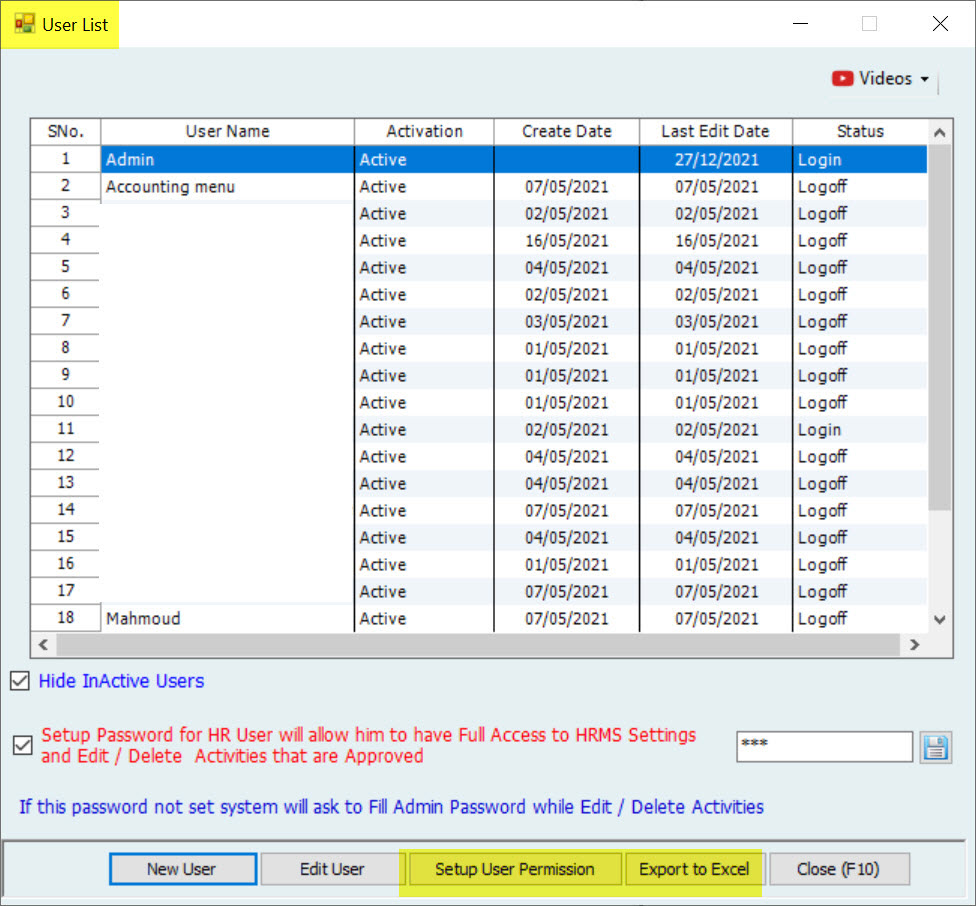Screen dimensions: 976x906
Task: Uncheck the Setup Password for HR User checkbox
Action: click(22, 746)
